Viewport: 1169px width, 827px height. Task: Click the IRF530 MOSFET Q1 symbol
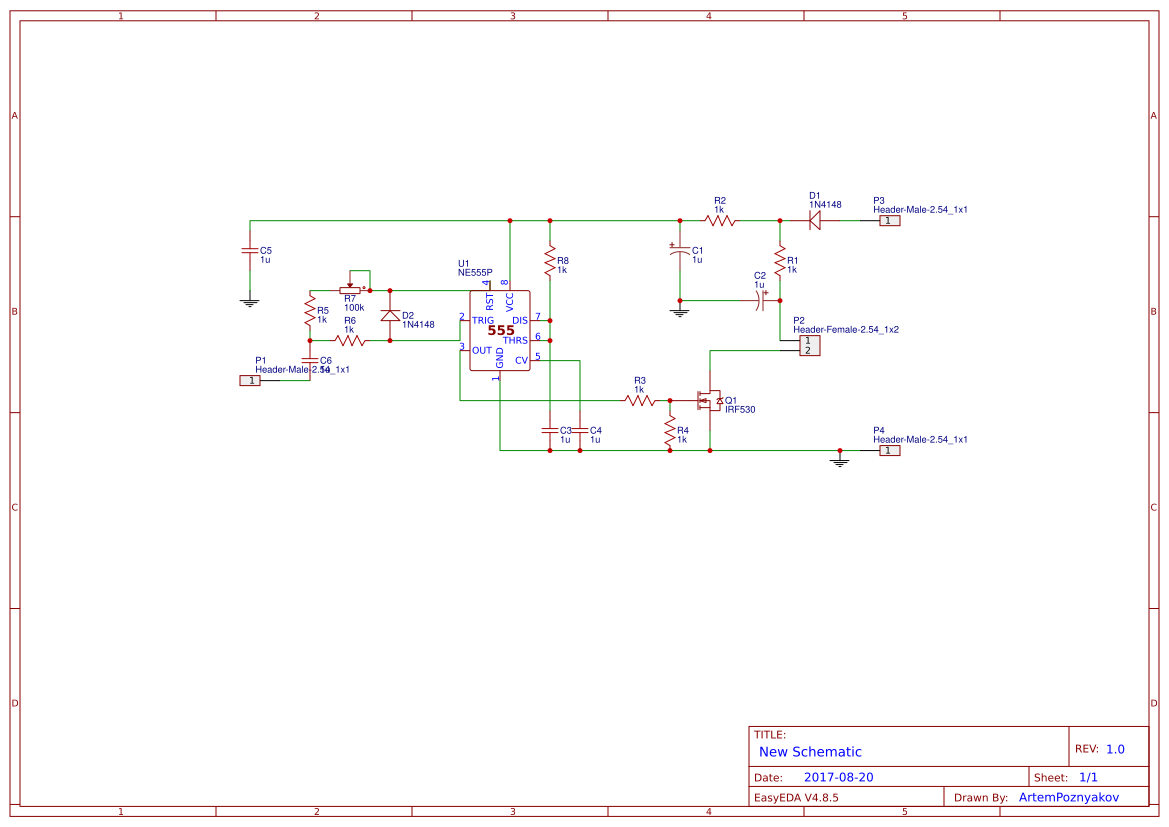point(708,401)
